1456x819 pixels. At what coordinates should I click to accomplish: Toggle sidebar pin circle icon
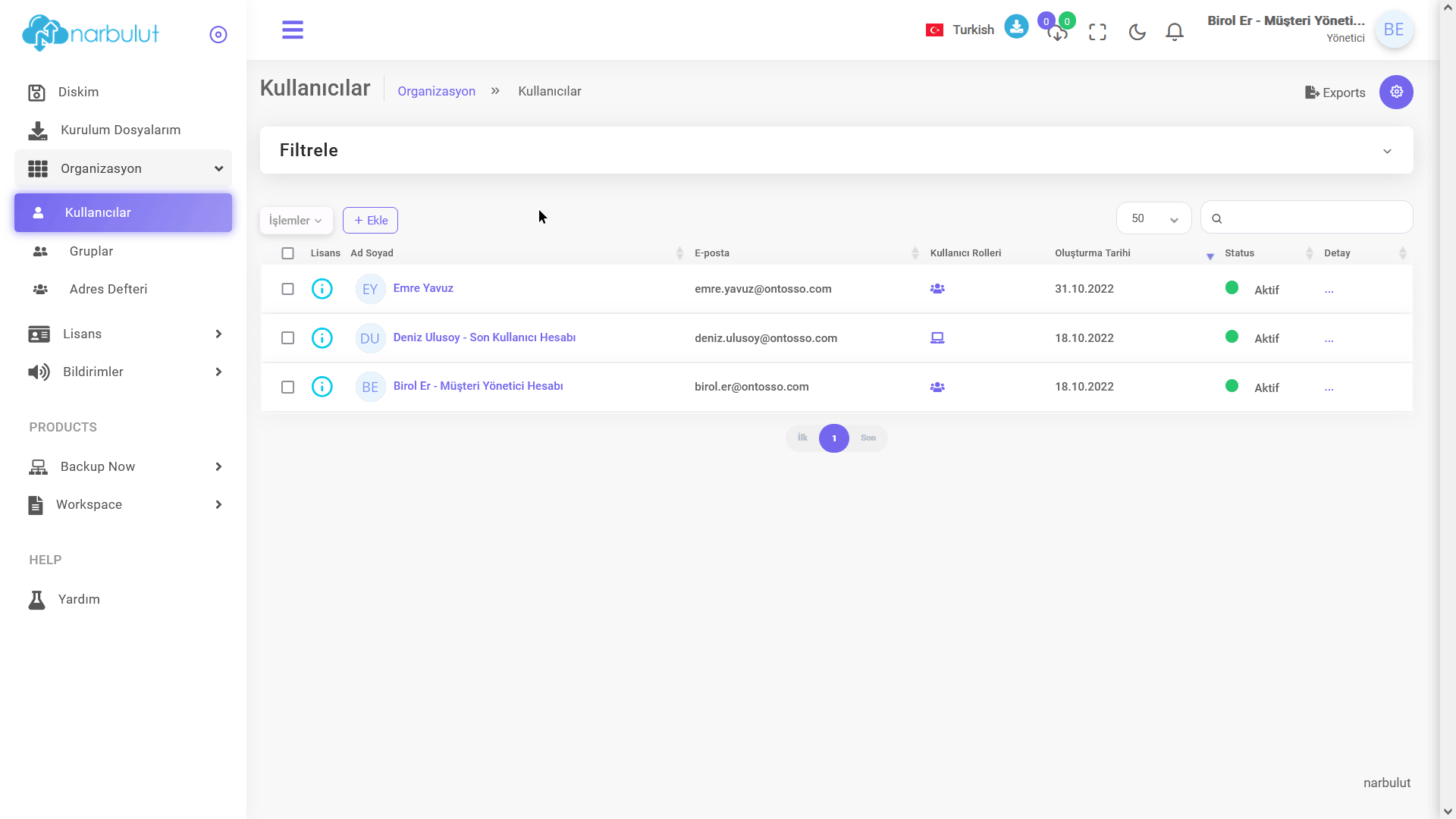pyautogui.click(x=218, y=35)
